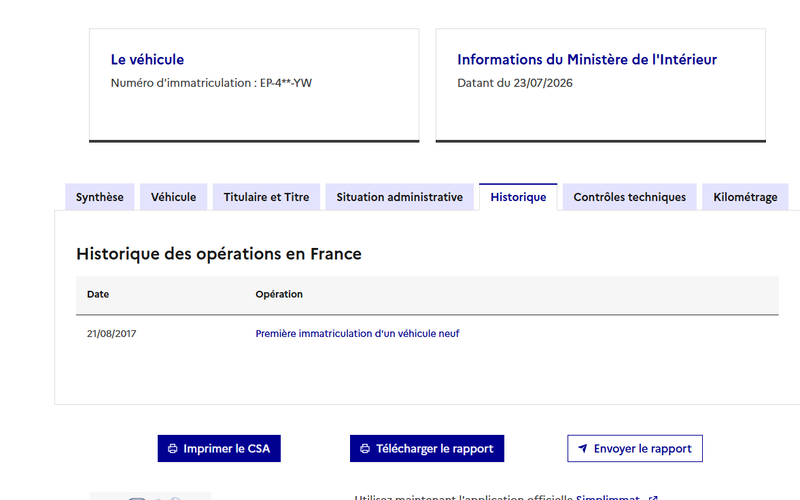The width and height of the screenshot is (800, 500).
Task: Click the printer icon in Imprimer le CSA
Action: click(x=172, y=448)
